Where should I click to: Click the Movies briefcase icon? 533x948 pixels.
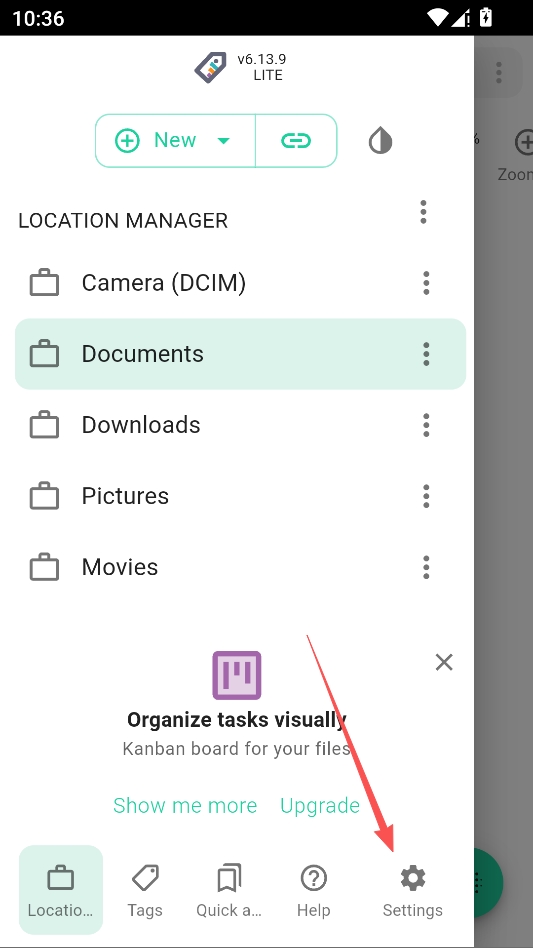pos(44,567)
